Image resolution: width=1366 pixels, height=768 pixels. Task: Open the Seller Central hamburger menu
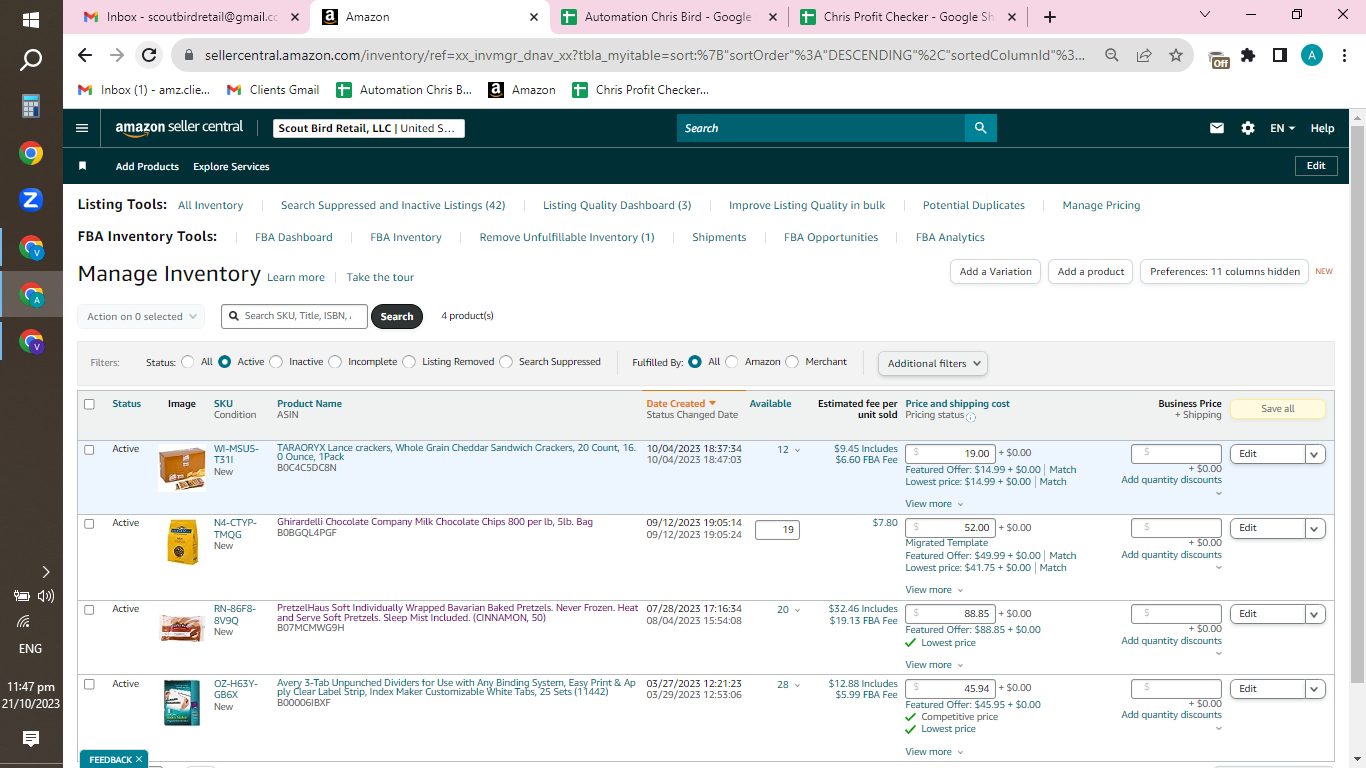pos(82,128)
